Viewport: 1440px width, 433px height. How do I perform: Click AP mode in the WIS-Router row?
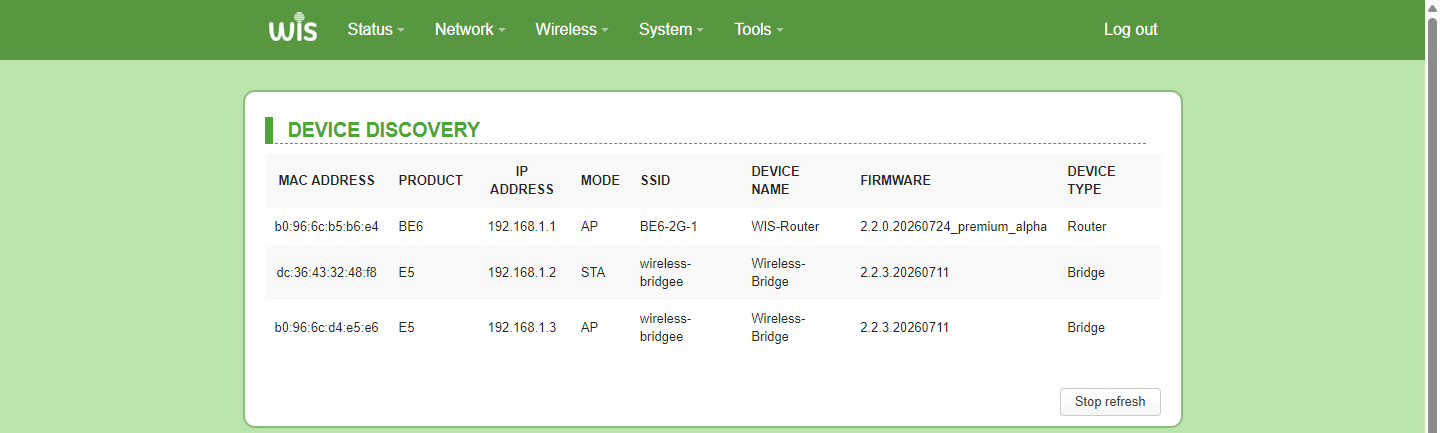(589, 227)
